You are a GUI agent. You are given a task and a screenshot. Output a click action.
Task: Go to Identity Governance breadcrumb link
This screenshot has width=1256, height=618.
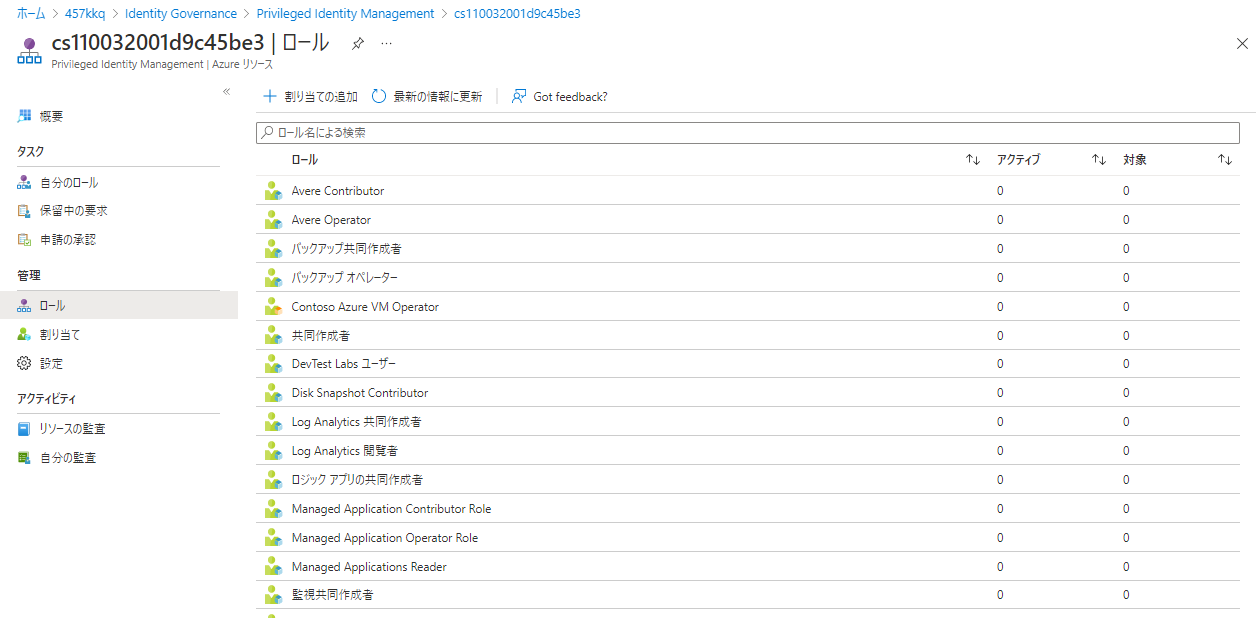click(181, 14)
